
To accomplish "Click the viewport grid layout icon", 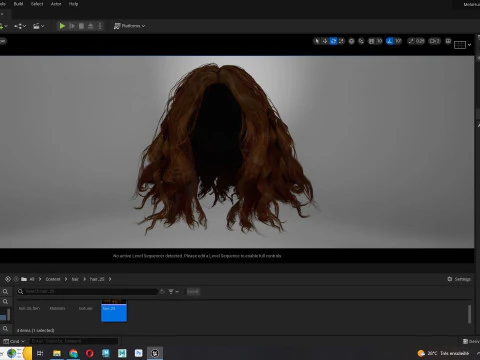I will pos(460,45).
